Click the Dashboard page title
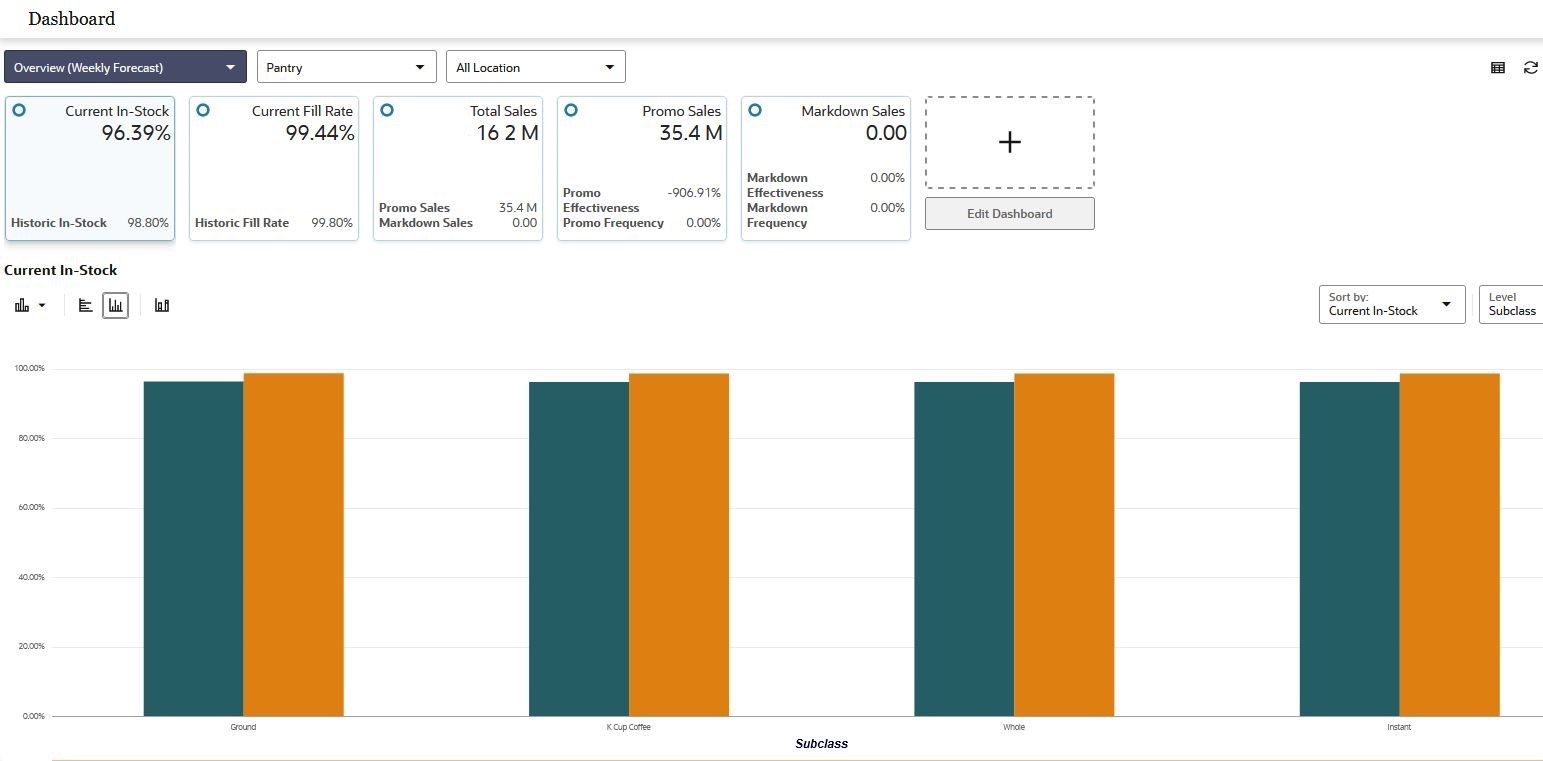This screenshot has height=761, width=1543. (x=73, y=18)
